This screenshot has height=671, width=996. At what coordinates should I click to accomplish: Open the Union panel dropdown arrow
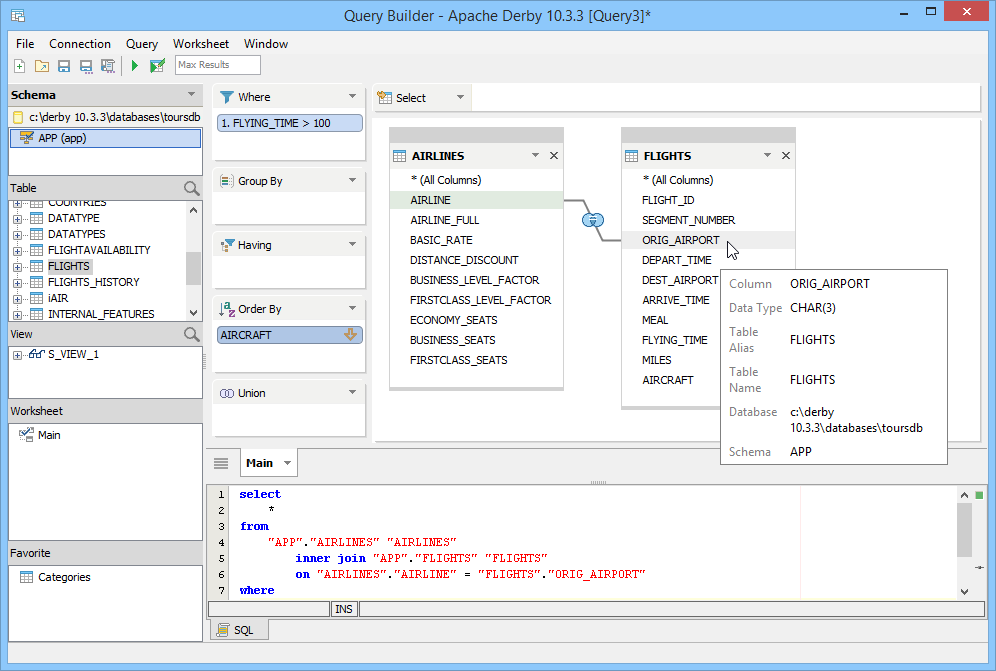click(x=353, y=393)
